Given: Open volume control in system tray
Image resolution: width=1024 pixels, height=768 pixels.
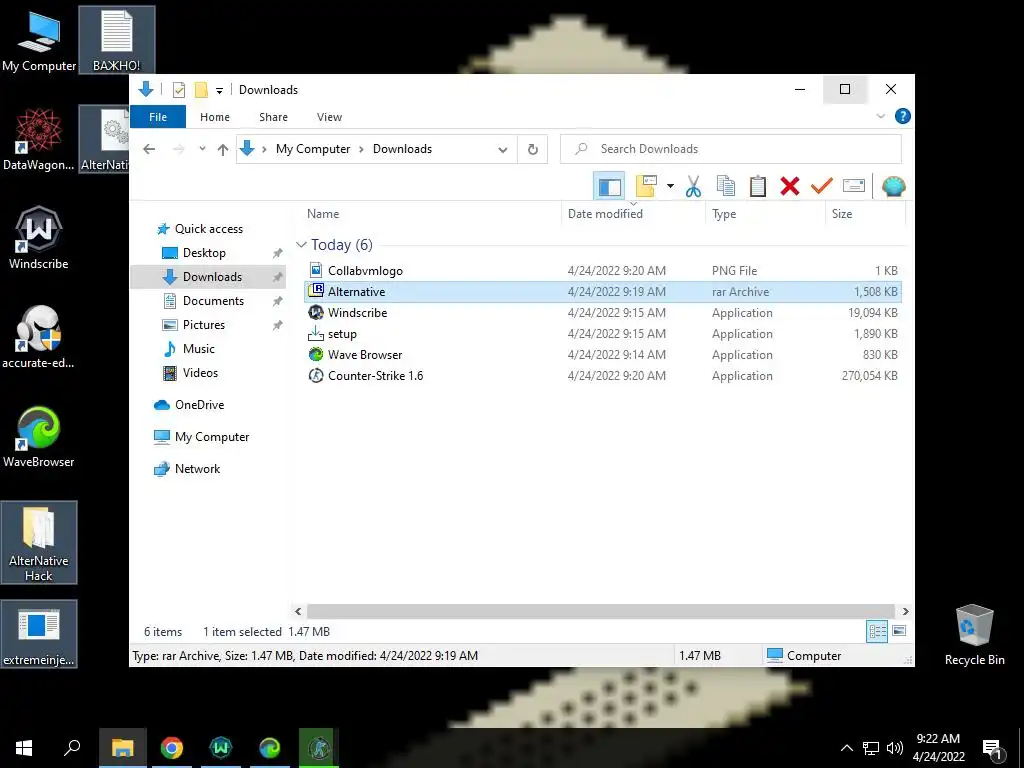Looking at the screenshot, I should [895, 748].
